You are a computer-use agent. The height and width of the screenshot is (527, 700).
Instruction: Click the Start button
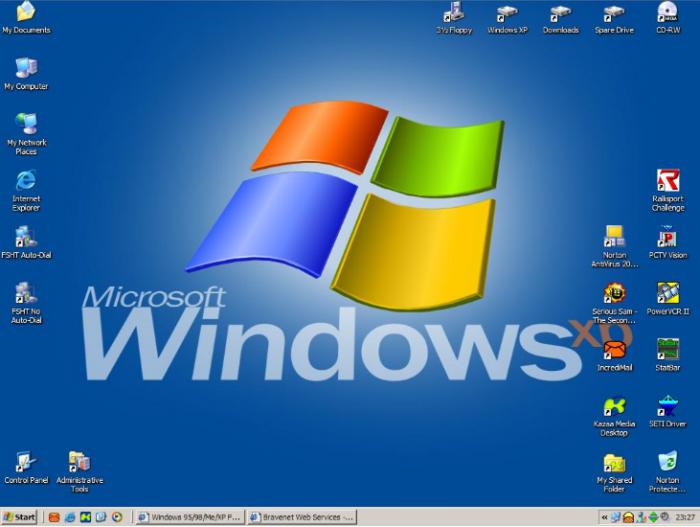19,517
